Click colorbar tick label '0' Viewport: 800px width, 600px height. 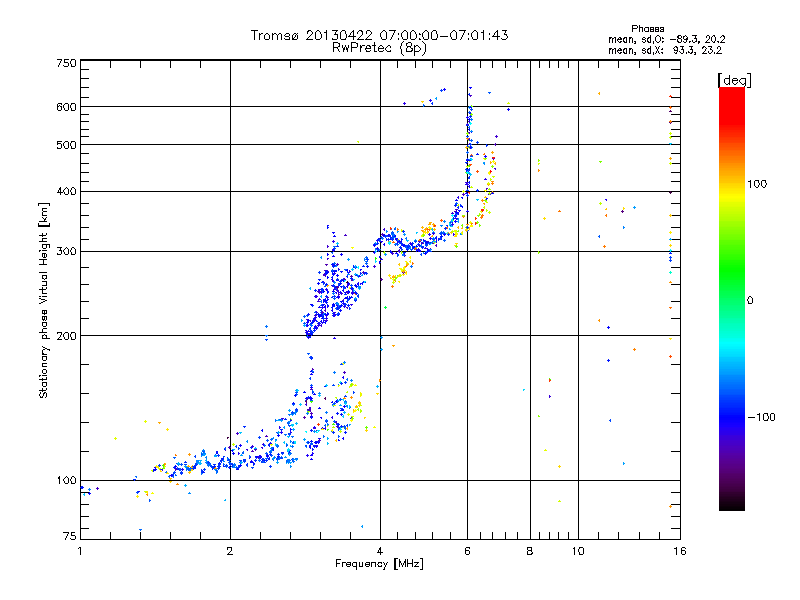[x=750, y=301]
